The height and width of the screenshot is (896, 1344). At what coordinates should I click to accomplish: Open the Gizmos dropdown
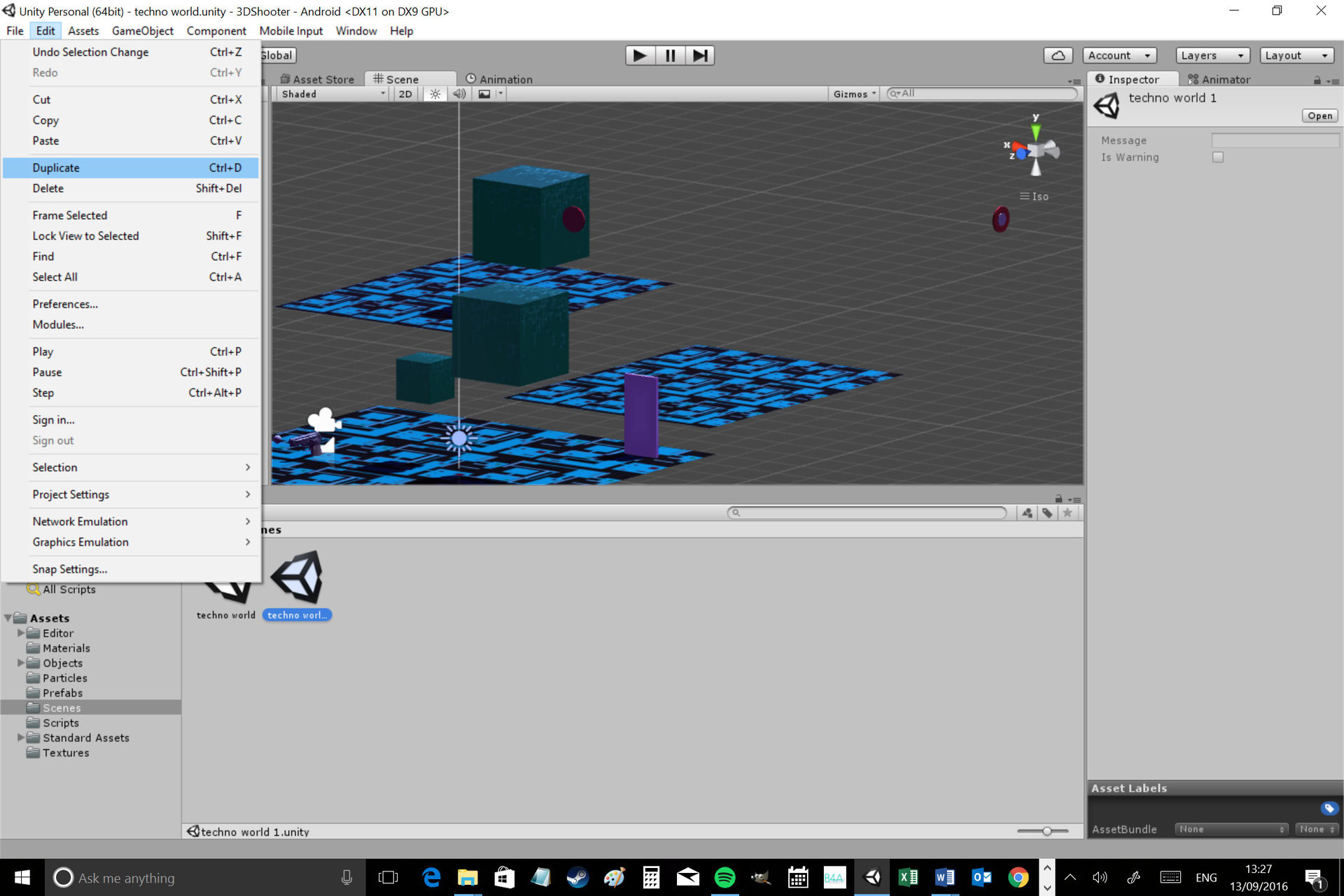855,94
